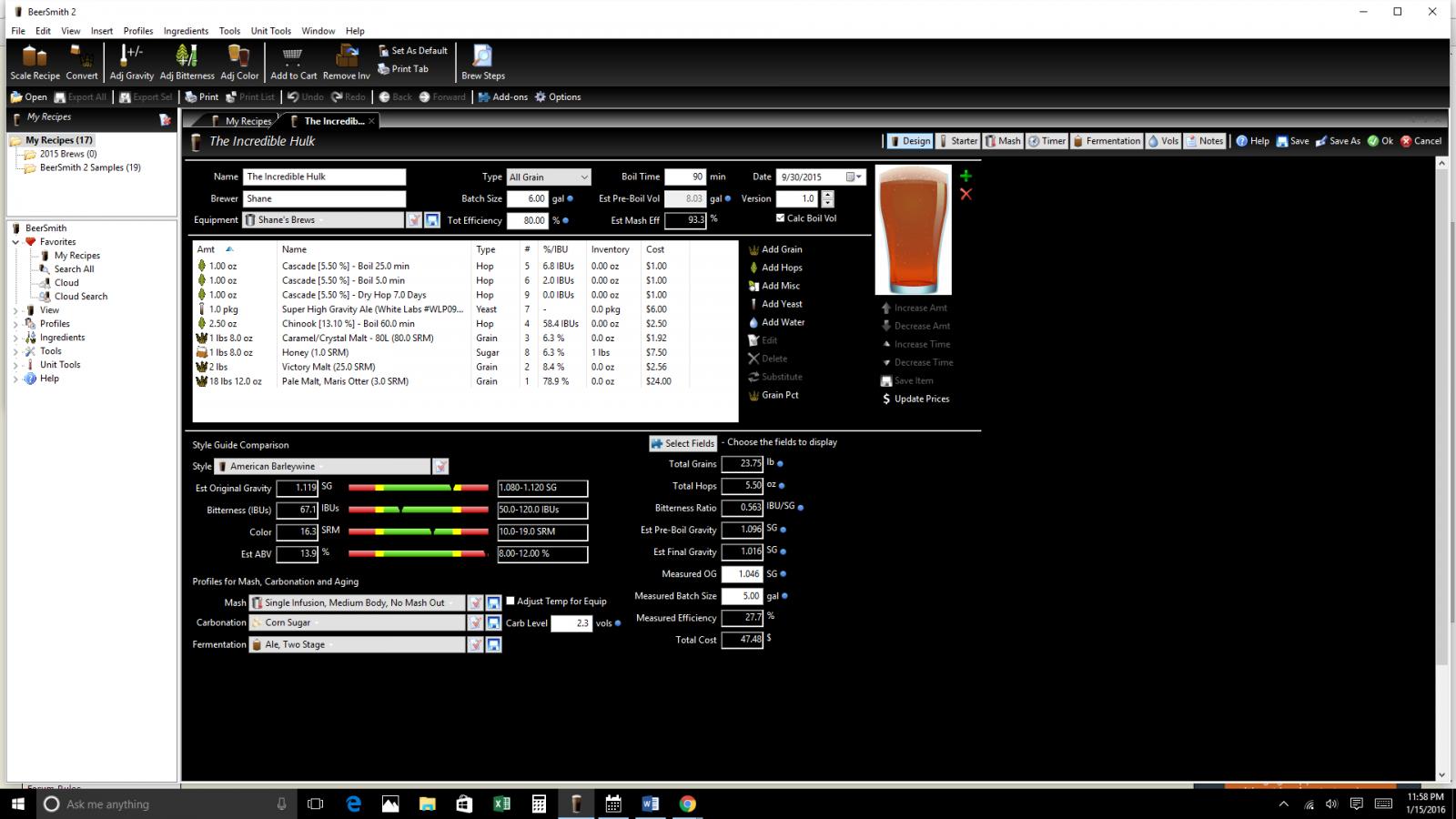Increase the Version number stepper
Screen dimensions: 1456x819
827,195
